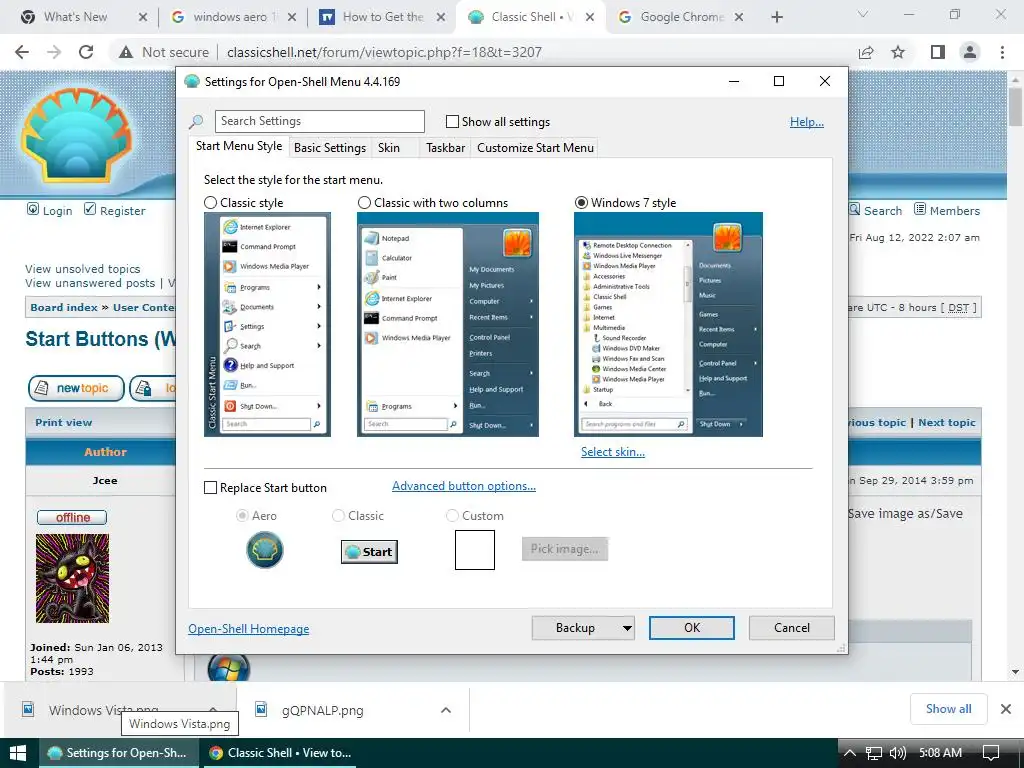Open the Windows Start button

18,753
